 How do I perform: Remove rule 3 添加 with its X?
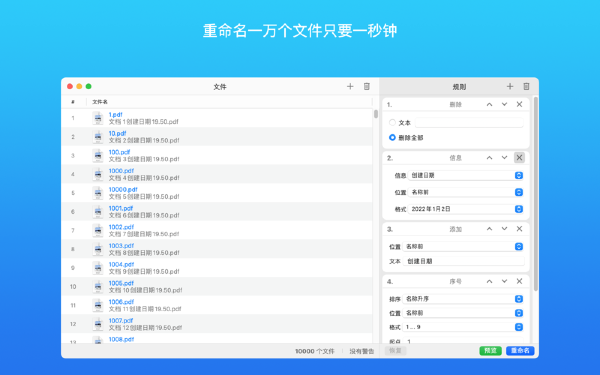coord(519,229)
